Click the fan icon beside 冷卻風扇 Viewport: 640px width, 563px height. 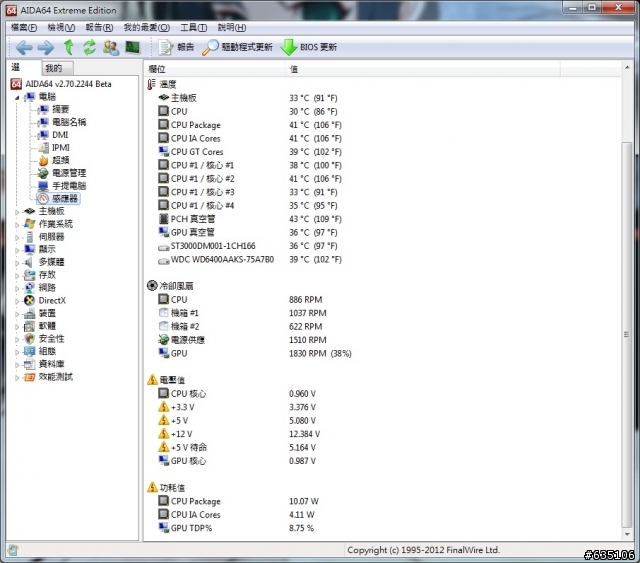pos(152,285)
